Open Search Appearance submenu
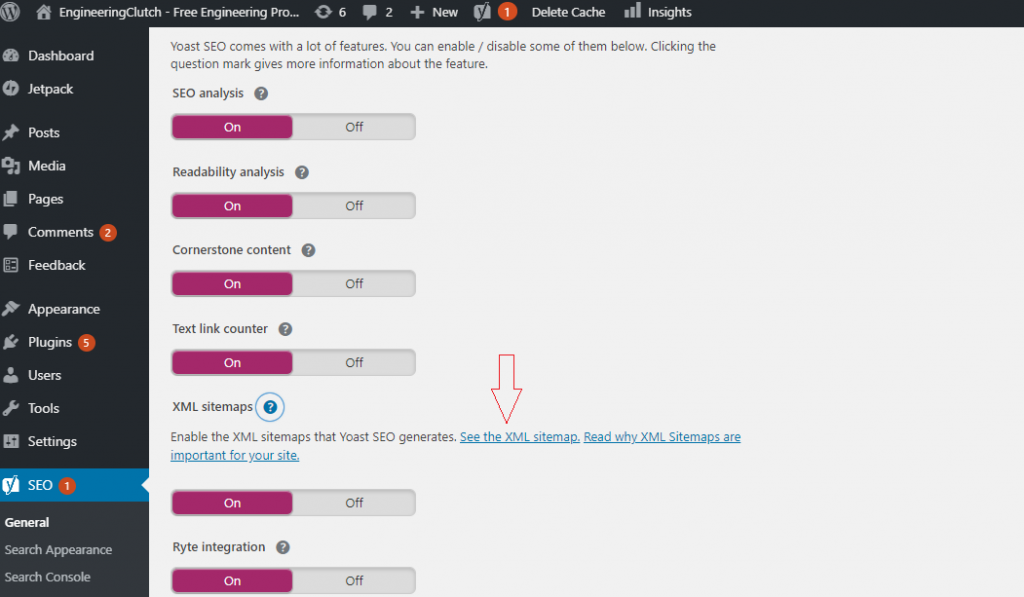Screen dimensions: 1024x597 pos(58,550)
